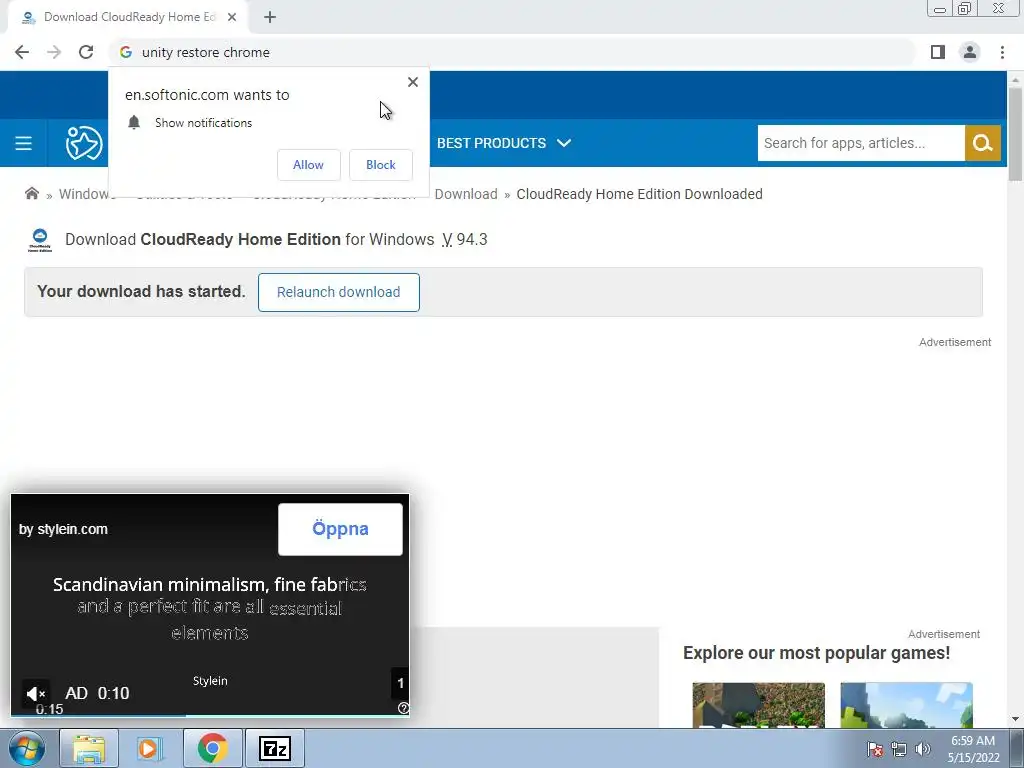1024x768 pixels.
Task: Open the Download breadcrumb link
Action: [x=466, y=194]
